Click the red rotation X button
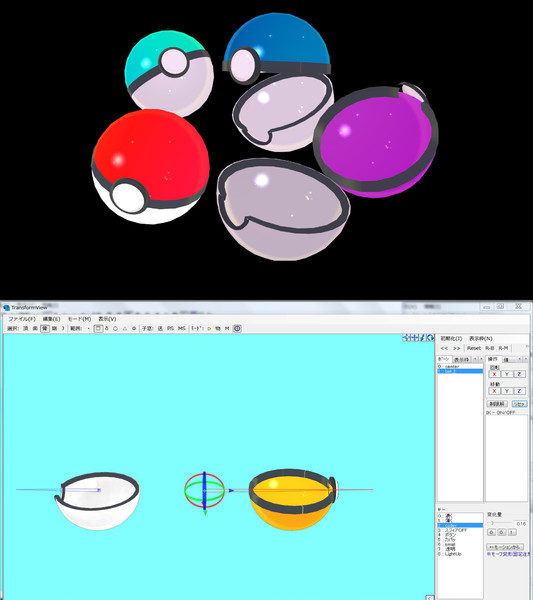 point(494,374)
